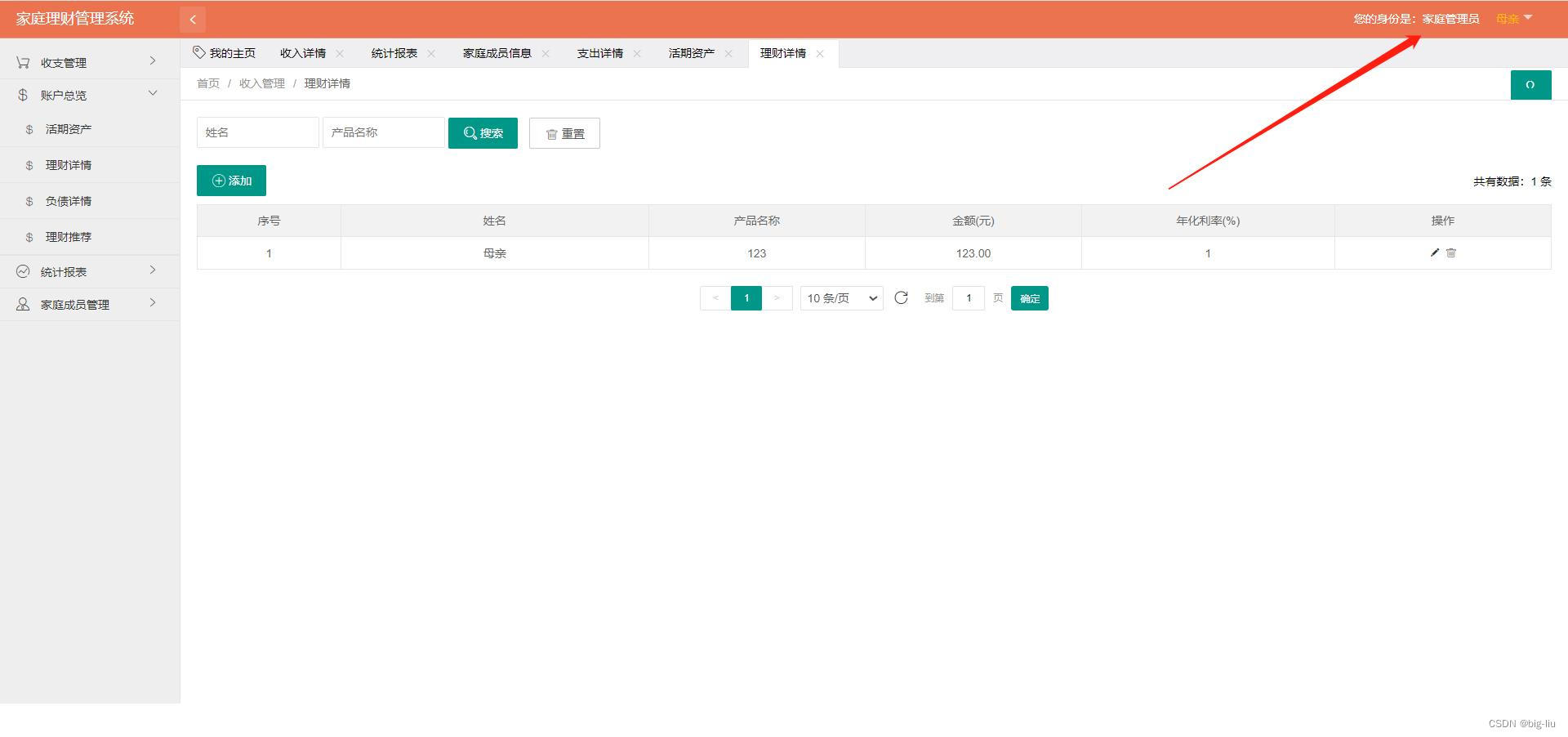Click the person icon of 家庭成员管理
The width and height of the screenshot is (1568, 737).
23,304
